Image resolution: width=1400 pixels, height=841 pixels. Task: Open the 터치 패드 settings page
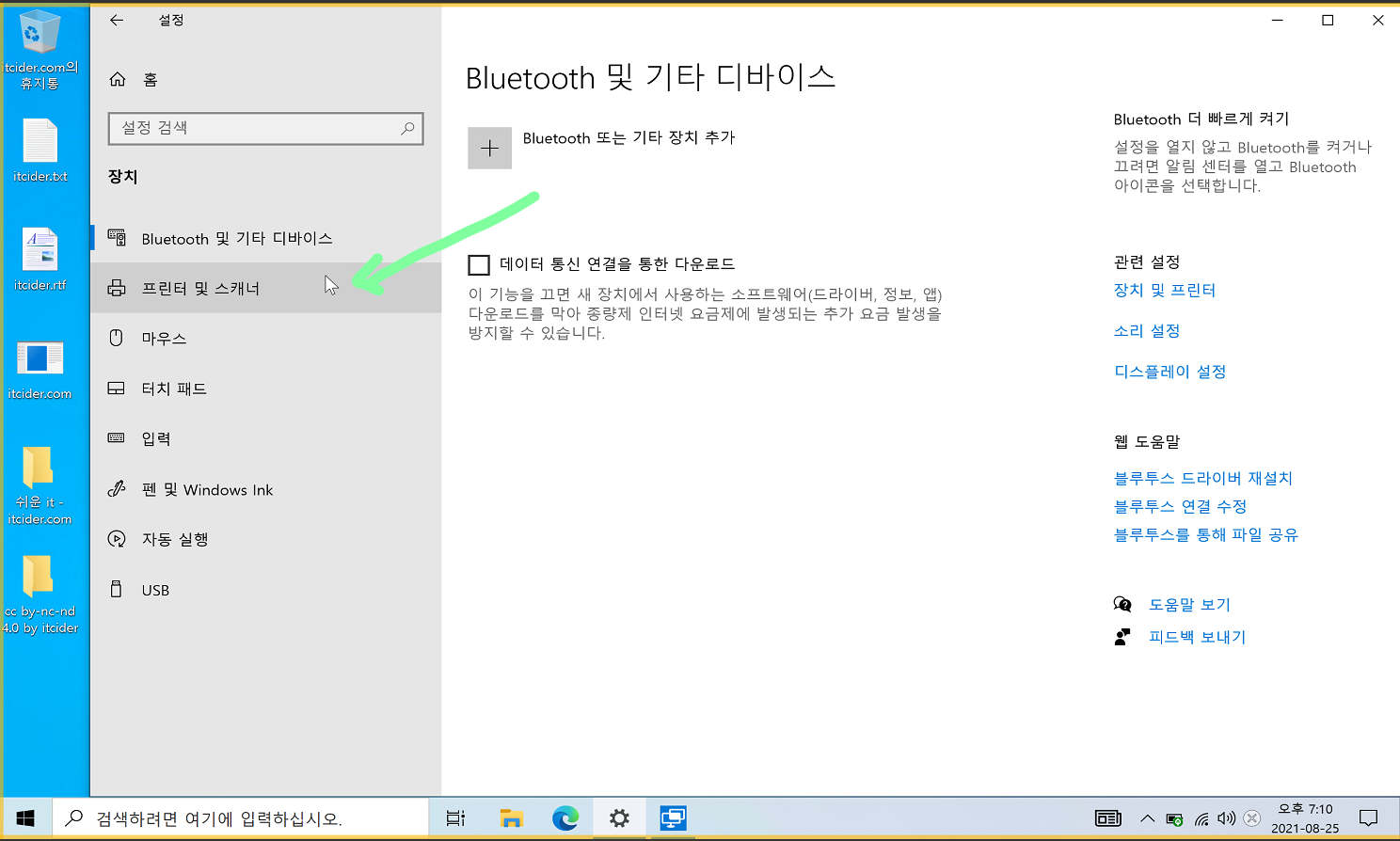coord(266,389)
